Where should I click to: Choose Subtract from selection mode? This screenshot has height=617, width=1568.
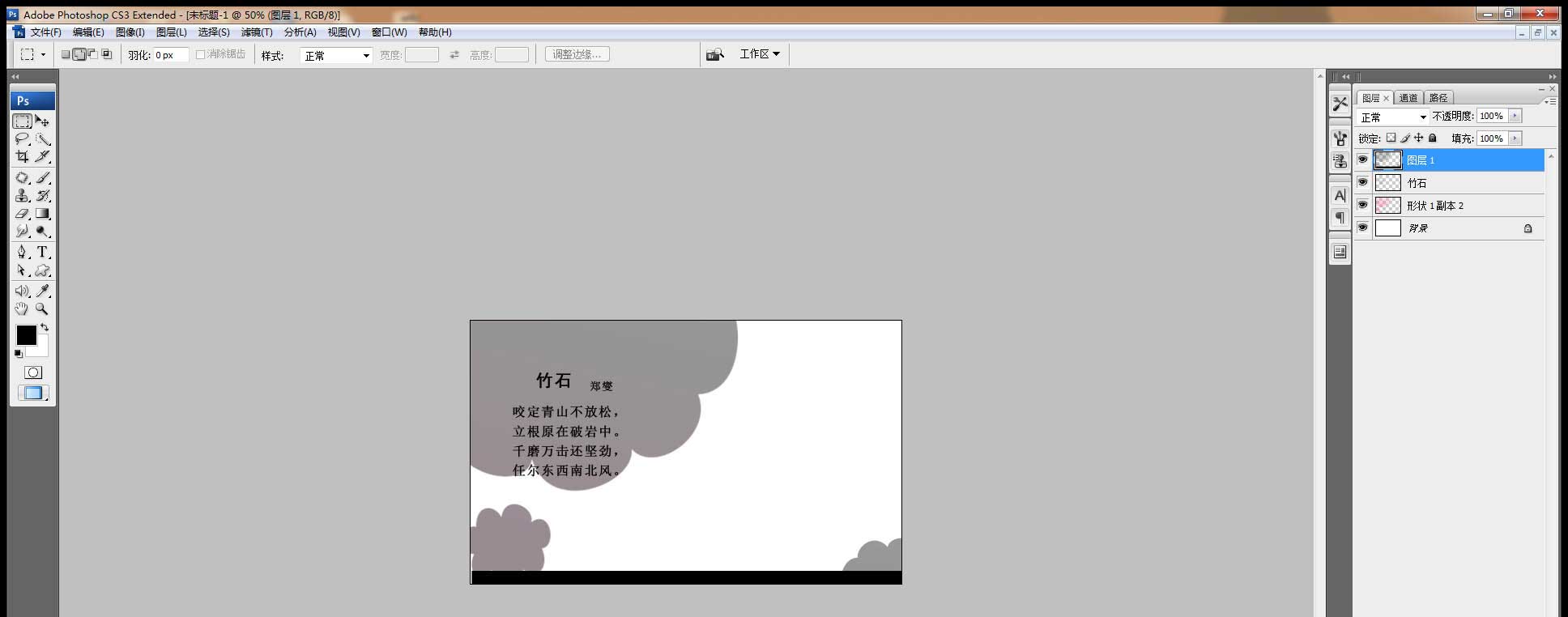click(92, 54)
